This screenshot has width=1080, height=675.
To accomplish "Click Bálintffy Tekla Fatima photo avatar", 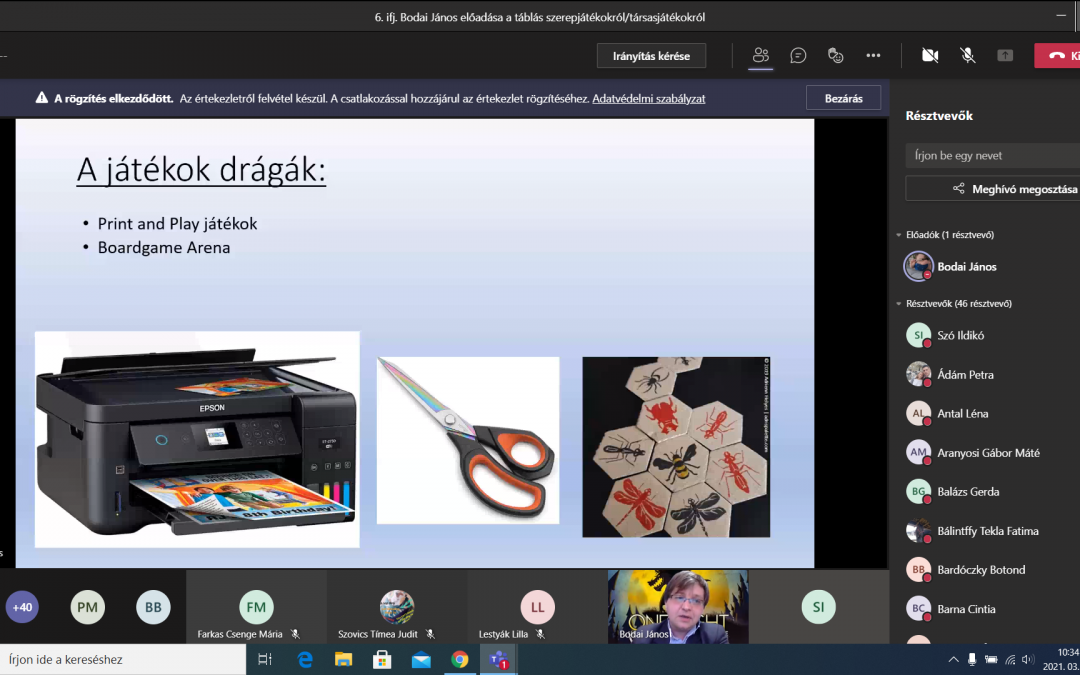I will (918, 531).
